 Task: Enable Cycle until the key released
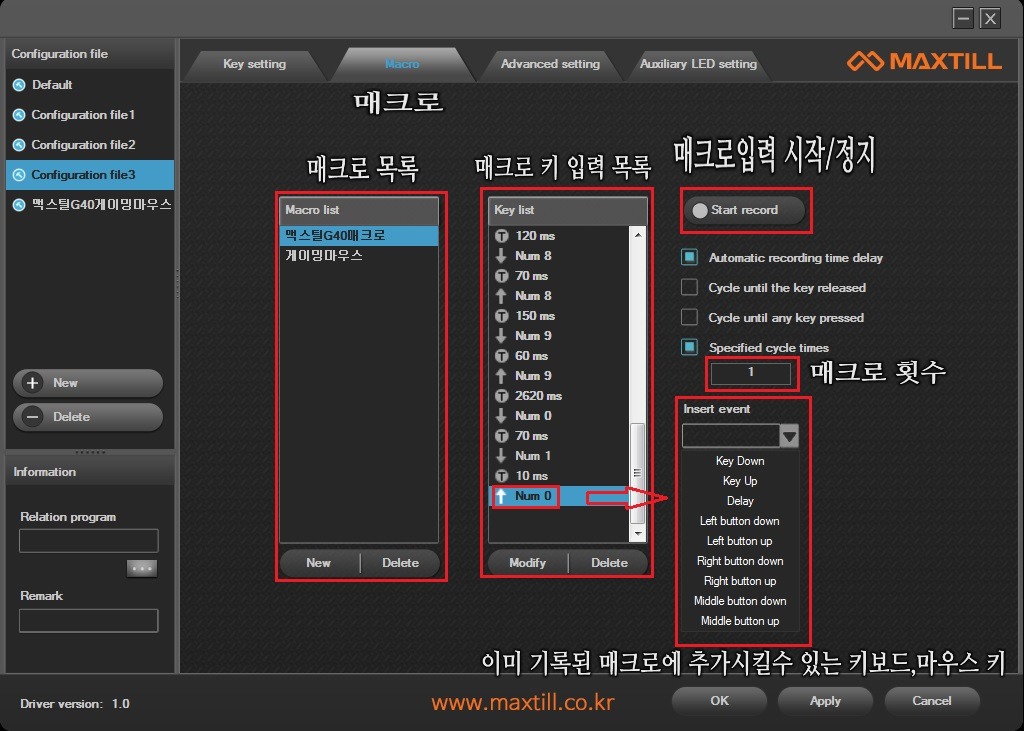pos(689,287)
